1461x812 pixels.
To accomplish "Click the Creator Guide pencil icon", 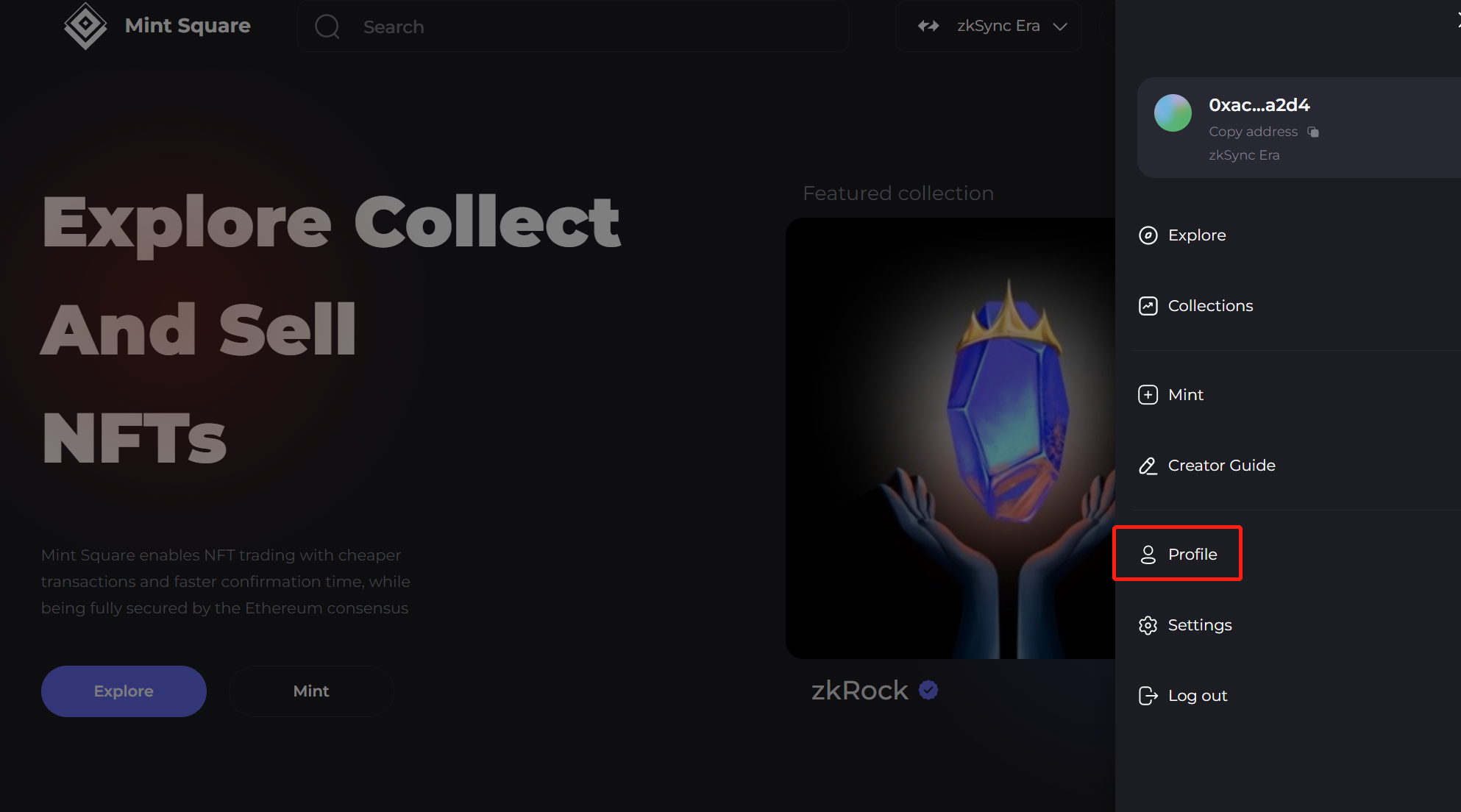I will point(1148,466).
